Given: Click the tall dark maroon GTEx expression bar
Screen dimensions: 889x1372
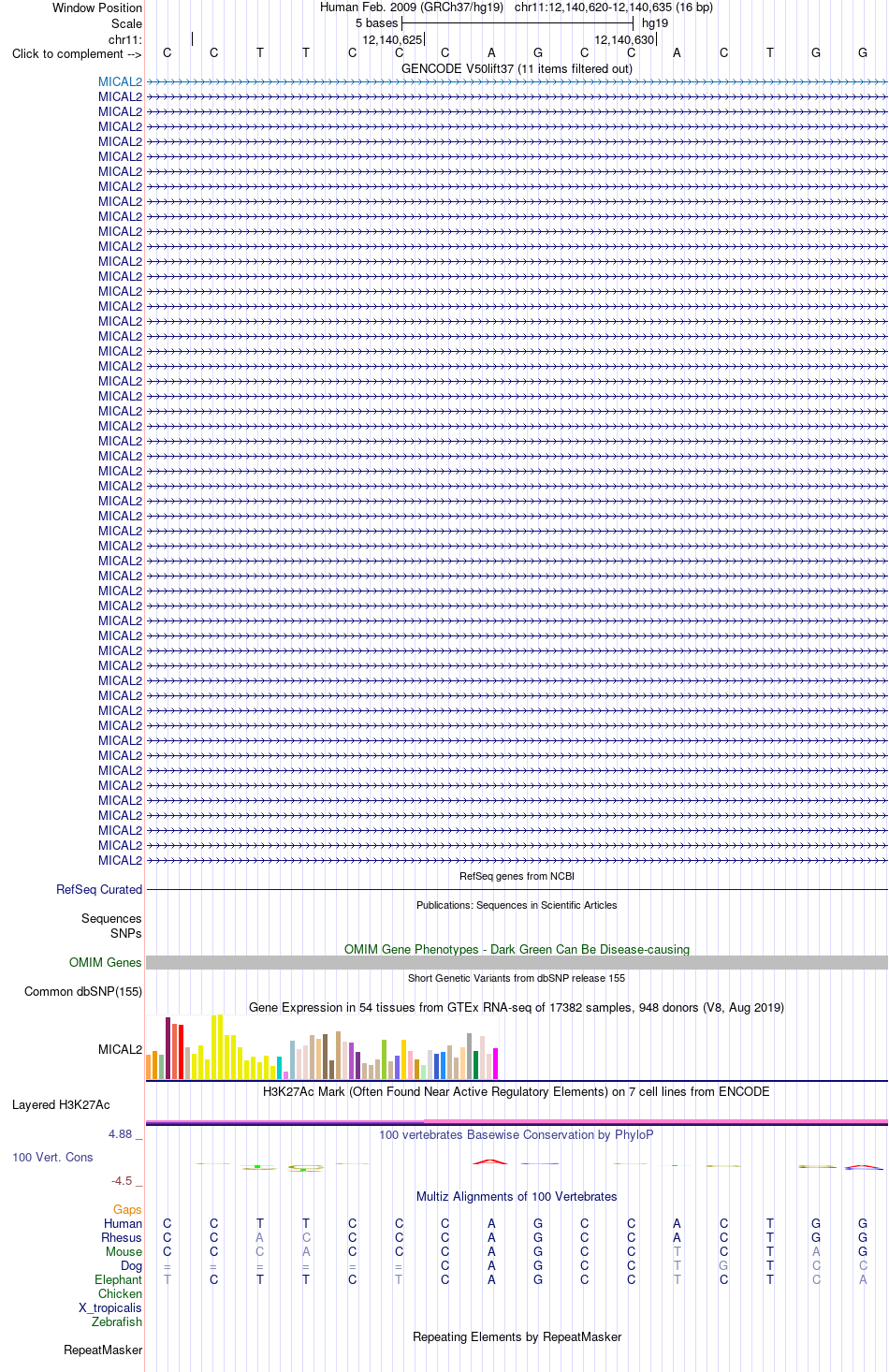Looking at the screenshot, I should [x=168, y=1048].
